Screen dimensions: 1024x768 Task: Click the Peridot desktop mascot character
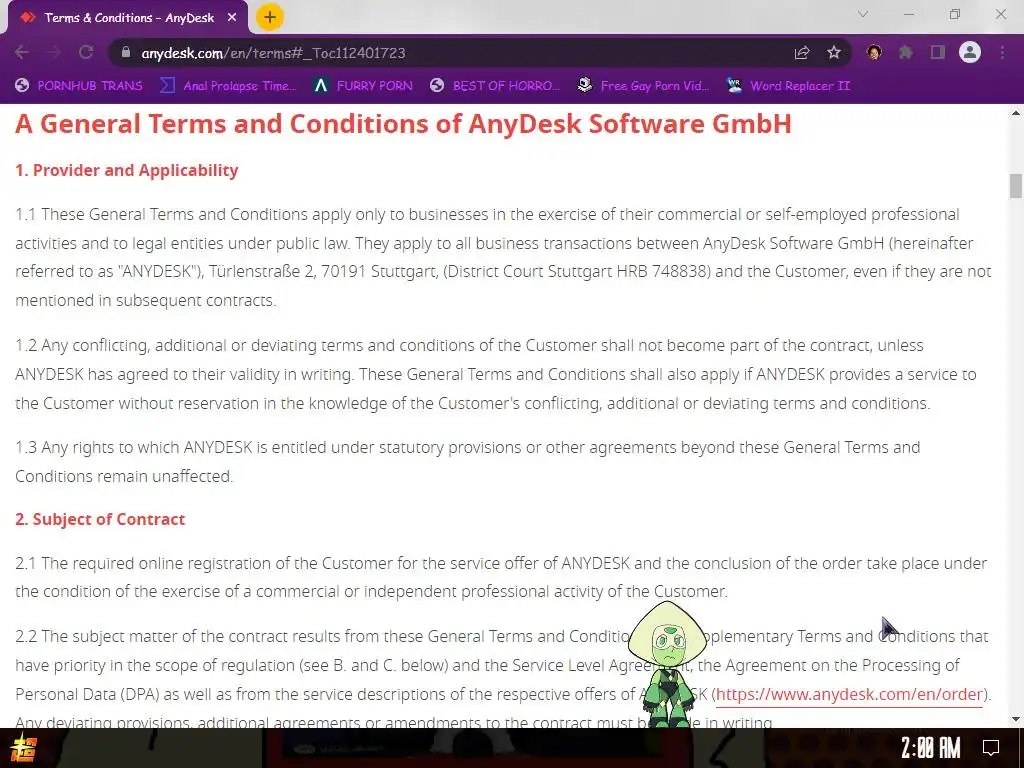point(667,664)
